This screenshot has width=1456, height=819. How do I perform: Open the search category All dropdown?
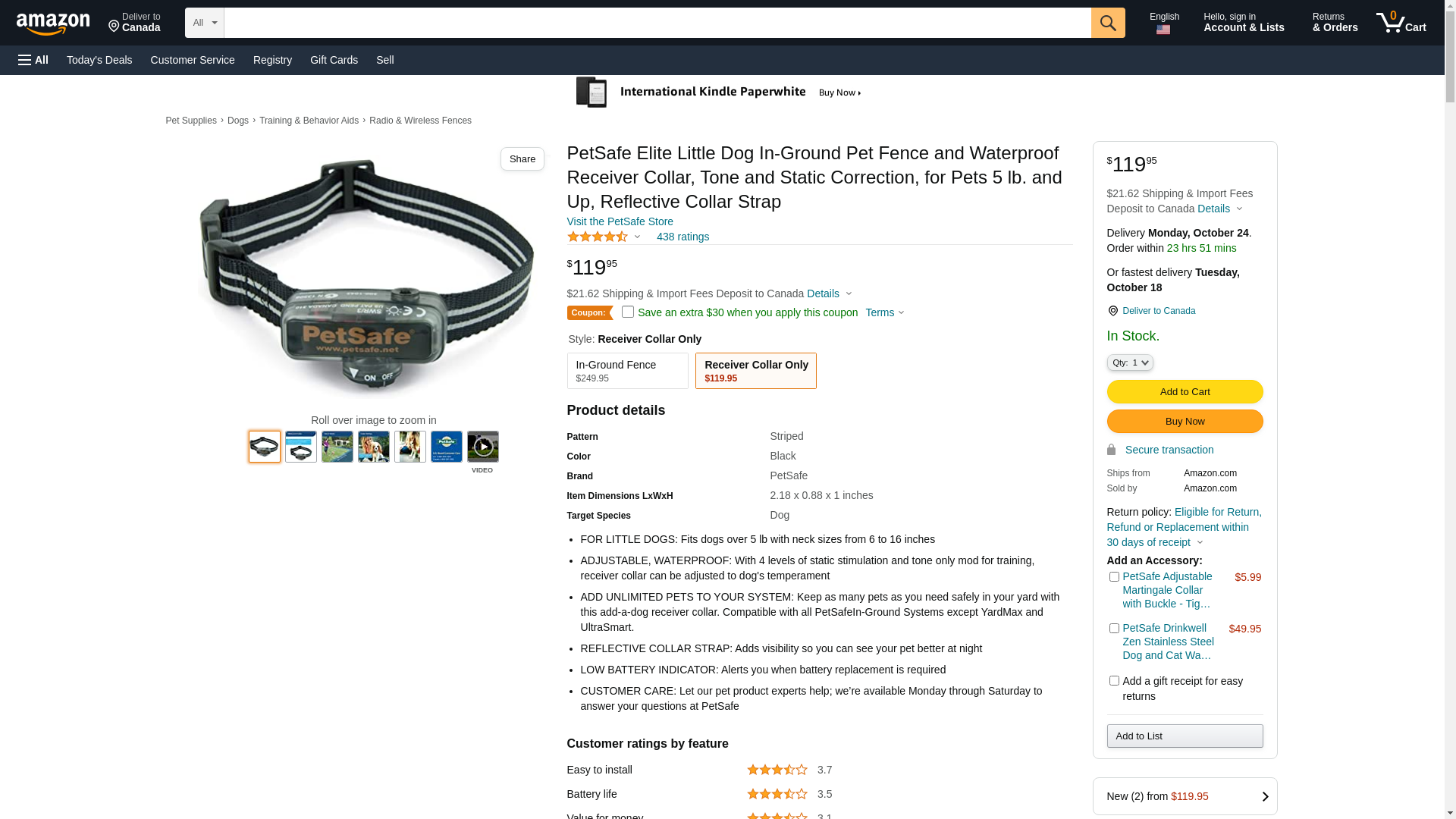[x=204, y=23]
